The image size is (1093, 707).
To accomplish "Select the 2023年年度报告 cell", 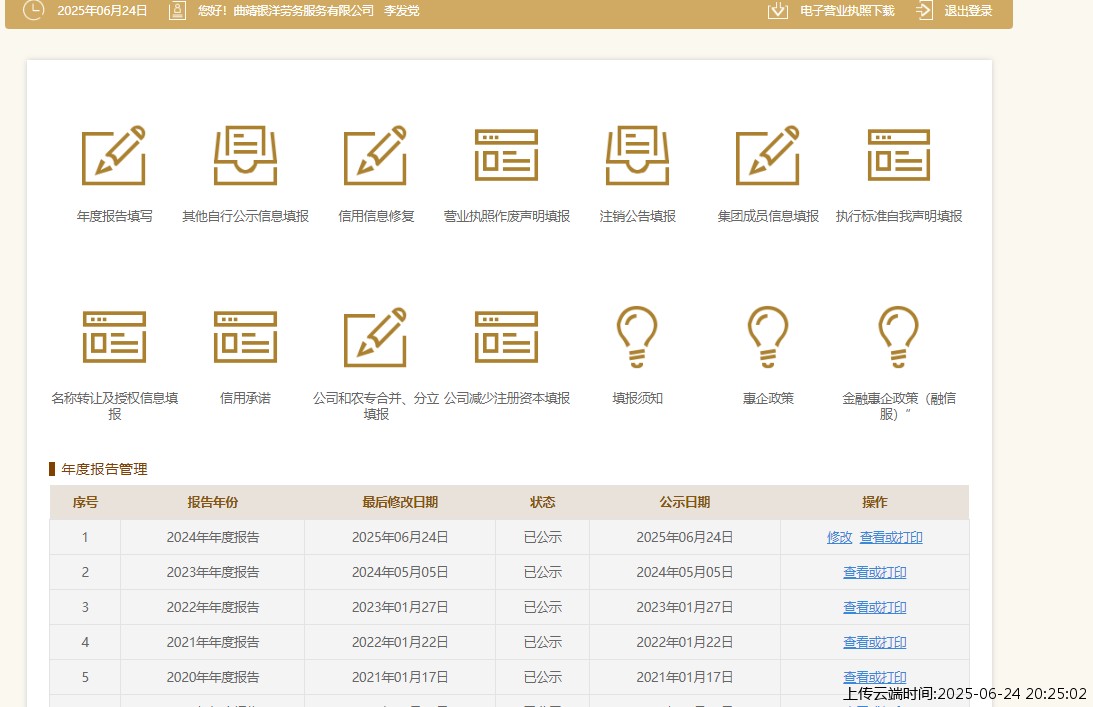I will (x=213, y=572).
